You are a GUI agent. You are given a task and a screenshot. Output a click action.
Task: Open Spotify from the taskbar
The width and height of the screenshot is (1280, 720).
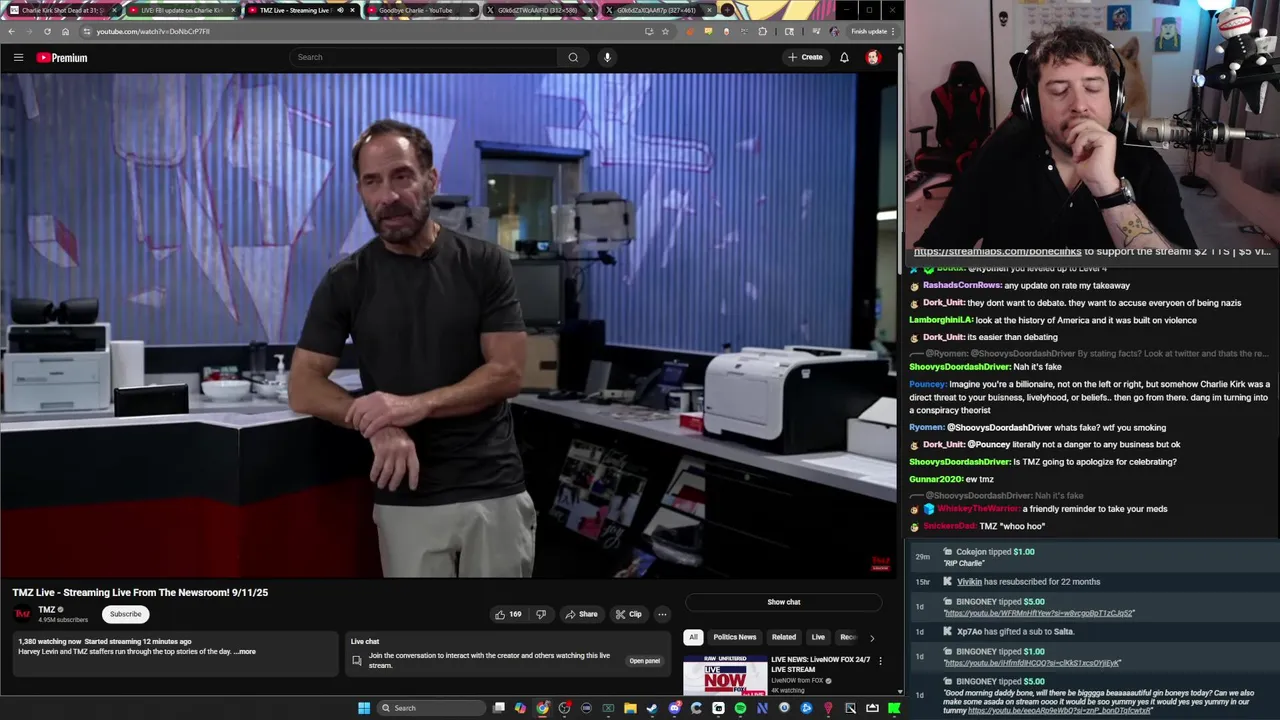(x=740, y=708)
